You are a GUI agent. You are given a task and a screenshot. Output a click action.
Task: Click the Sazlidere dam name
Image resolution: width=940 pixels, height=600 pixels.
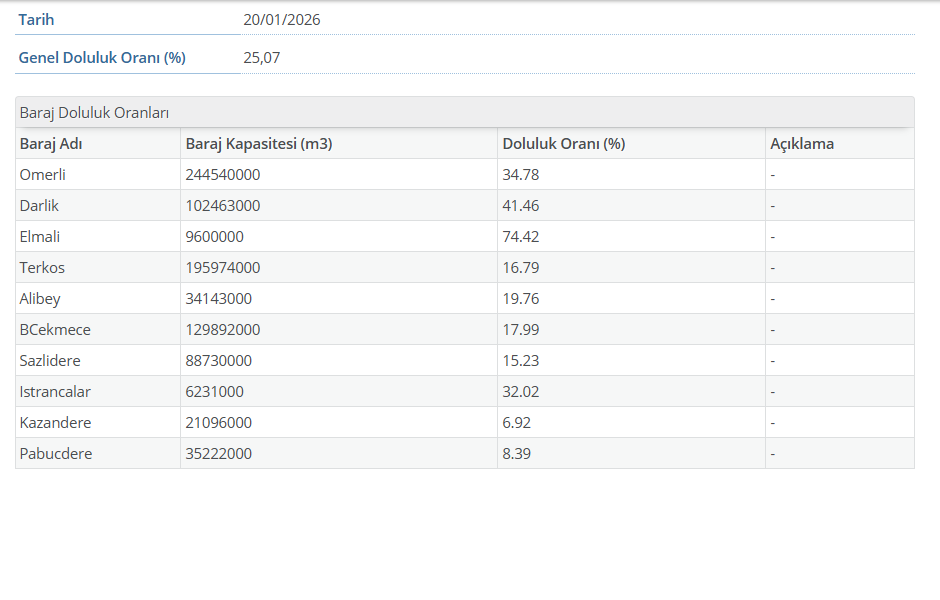50,361
